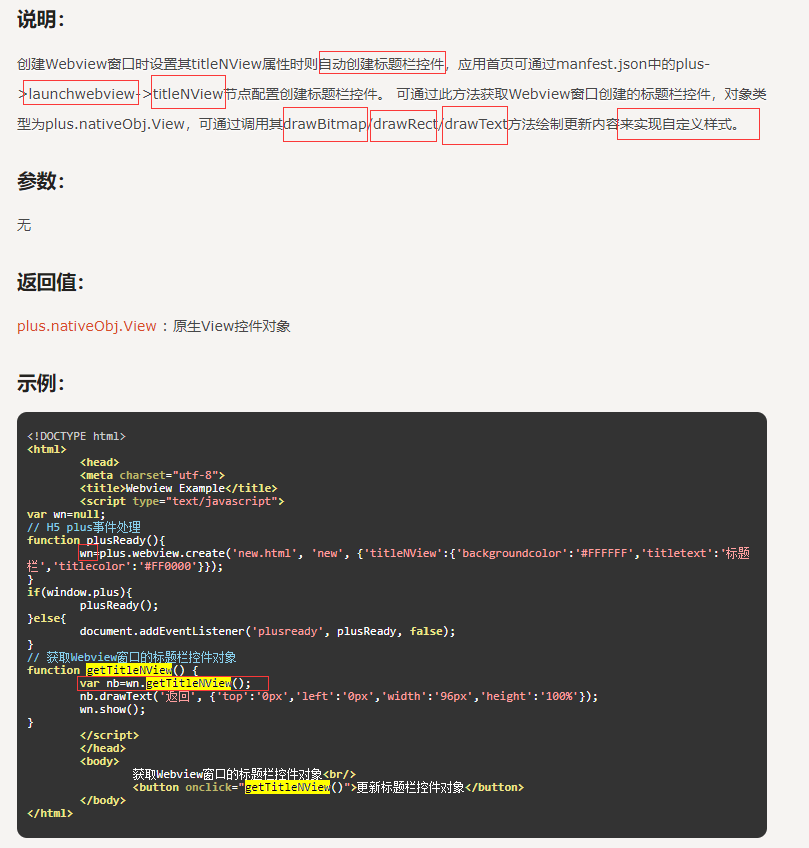Click the 无 parameter value text
This screenshot has width=809, height=848.
(x=24, y=225)
